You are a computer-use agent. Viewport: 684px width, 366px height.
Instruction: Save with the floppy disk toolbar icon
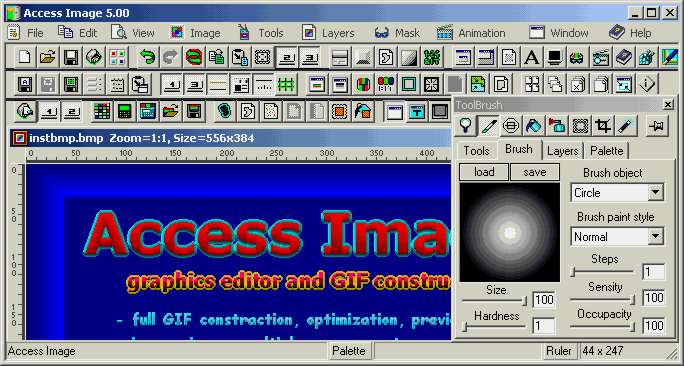71,57
